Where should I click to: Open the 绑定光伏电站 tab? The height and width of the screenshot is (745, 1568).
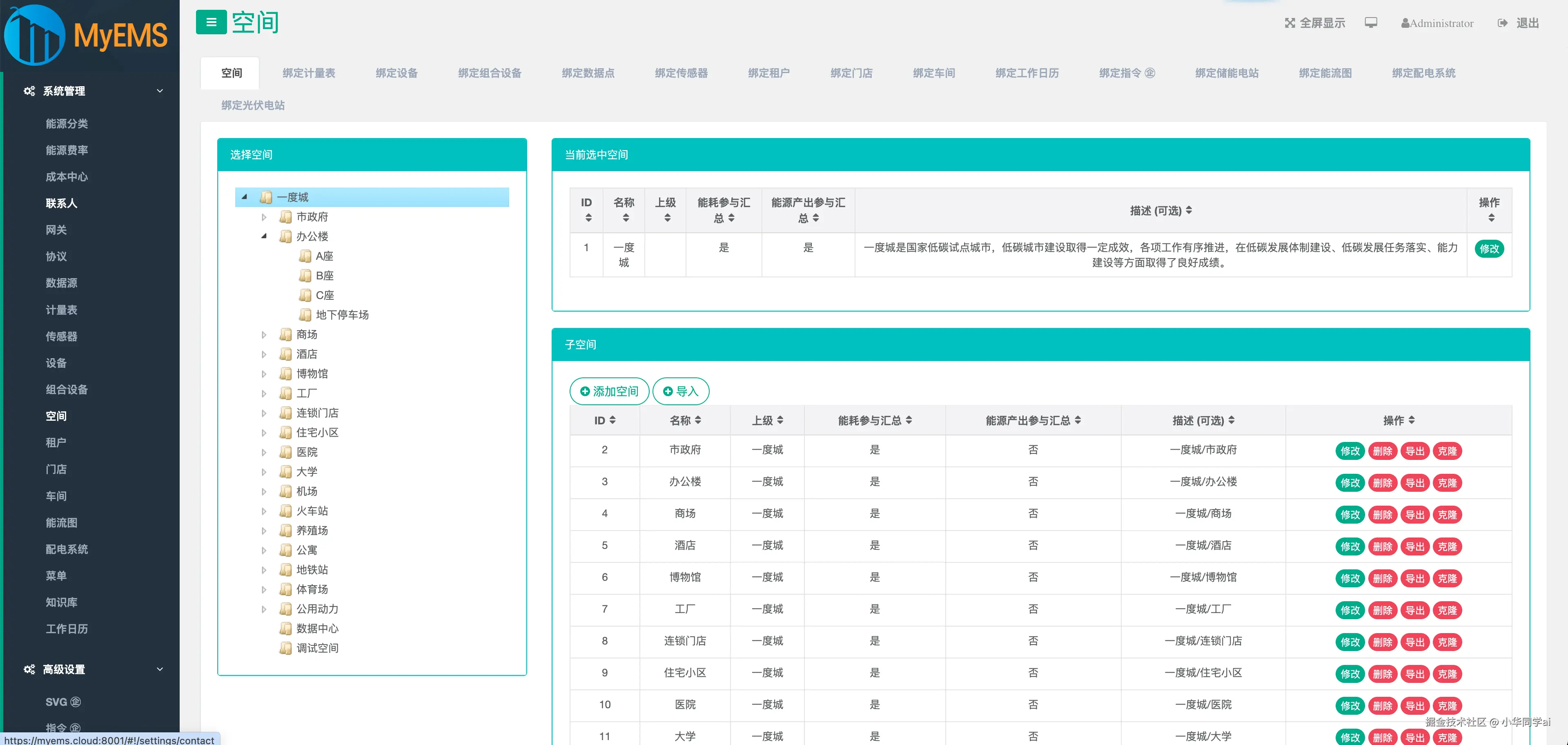(253, 105)
